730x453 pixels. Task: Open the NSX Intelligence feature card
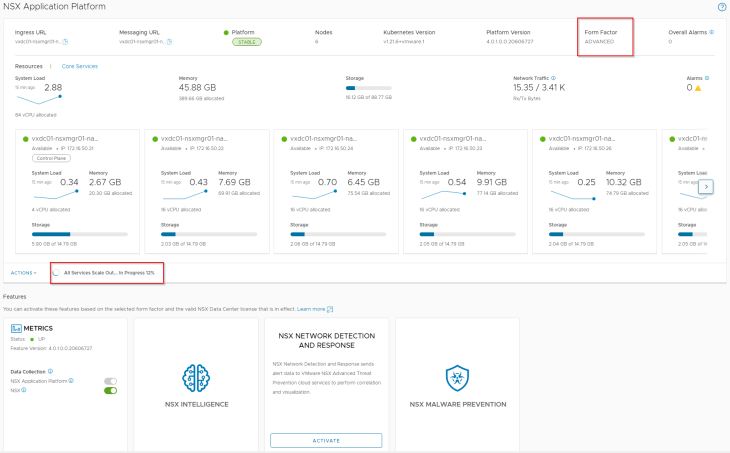tap(196, 385)
